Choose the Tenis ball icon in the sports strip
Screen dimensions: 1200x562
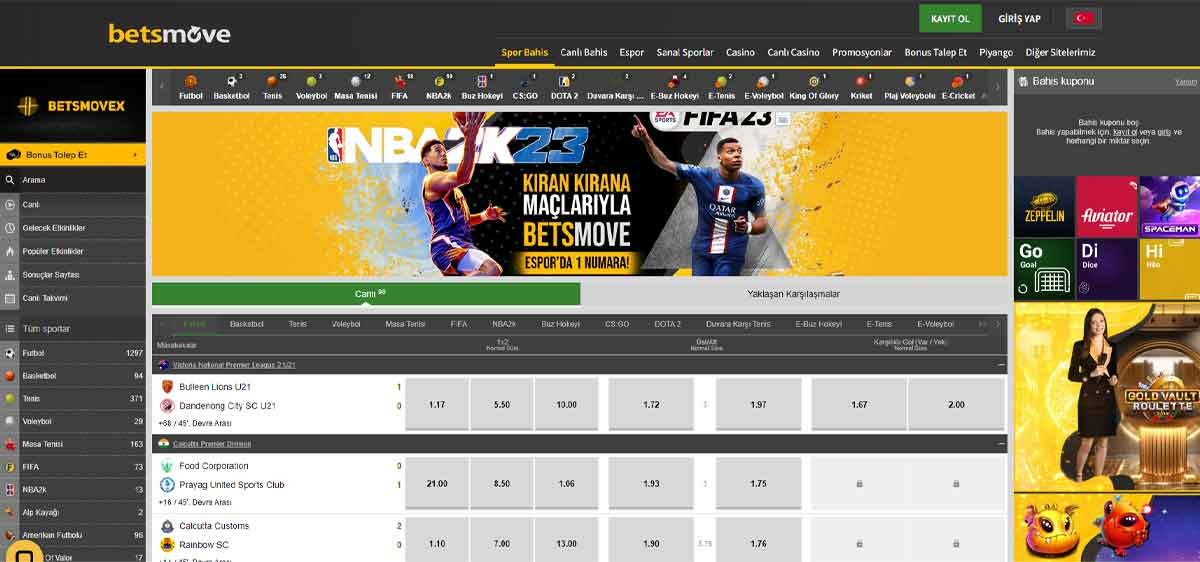272,87
